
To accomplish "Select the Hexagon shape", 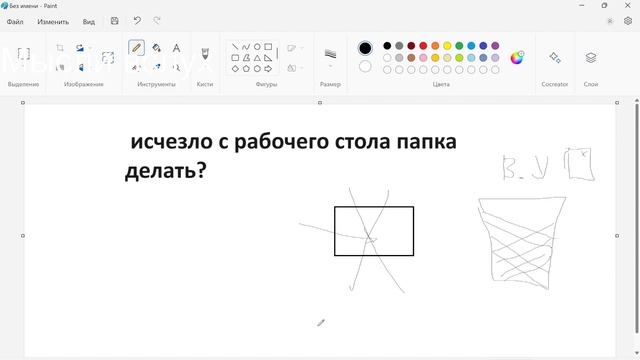I will [x=257, y=69].
